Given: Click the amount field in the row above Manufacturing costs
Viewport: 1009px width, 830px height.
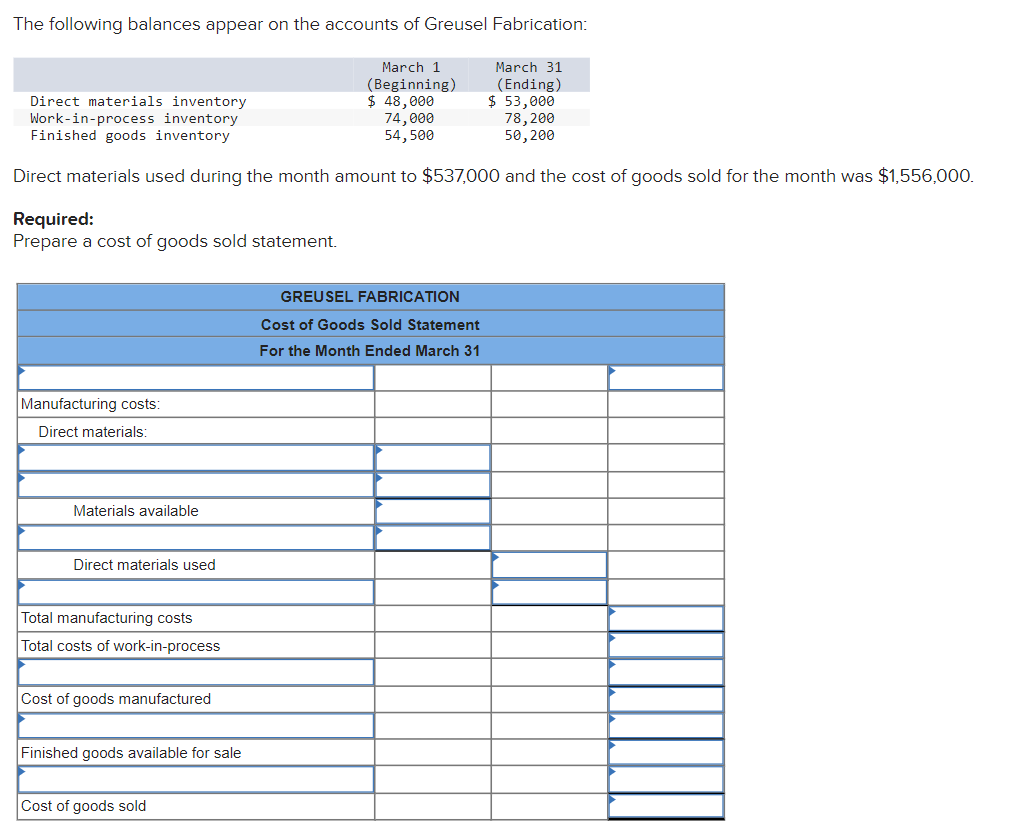Looking at the screenshot, I should point(666,378).
